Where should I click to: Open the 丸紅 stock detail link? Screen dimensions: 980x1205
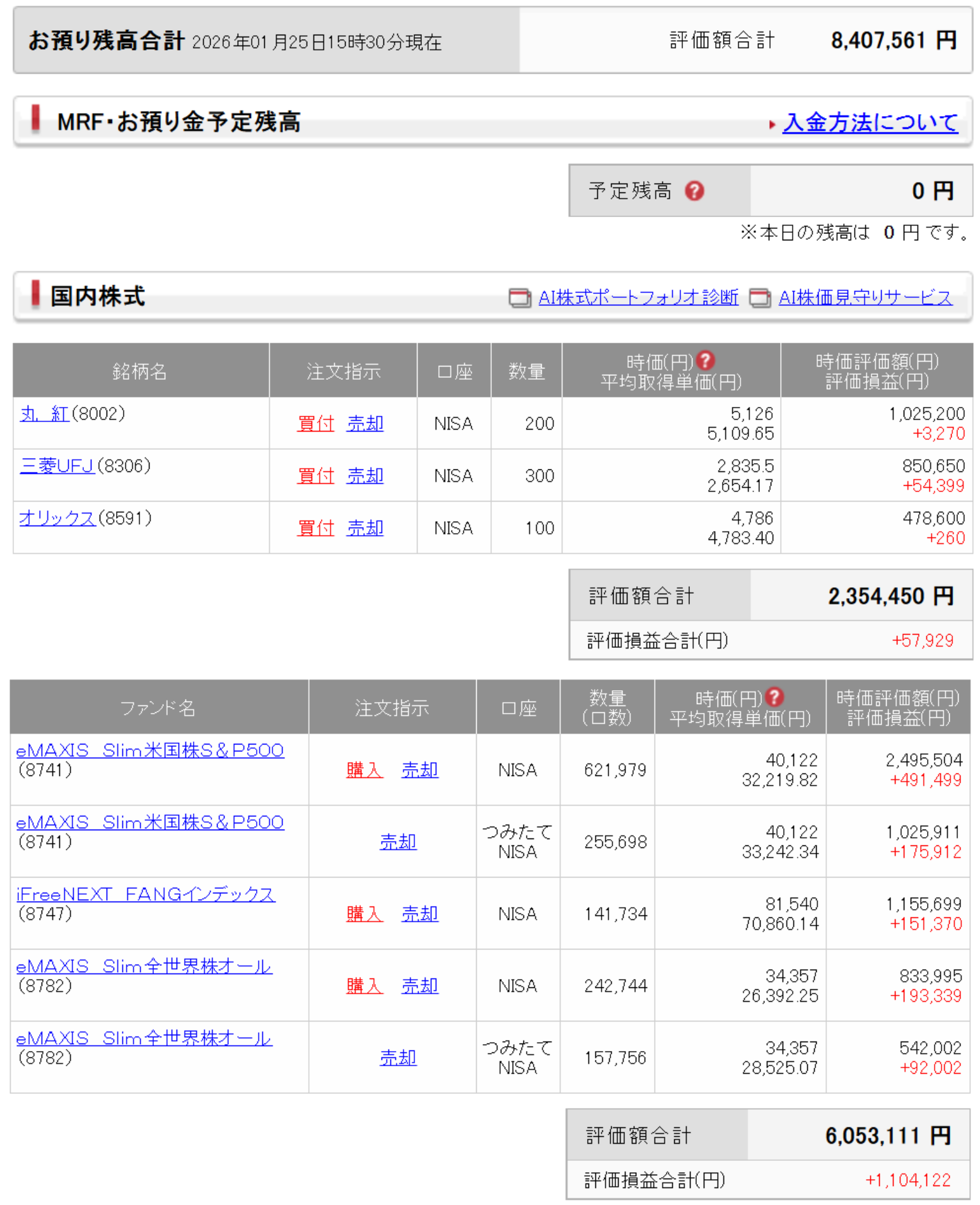[x=44, y=414]
